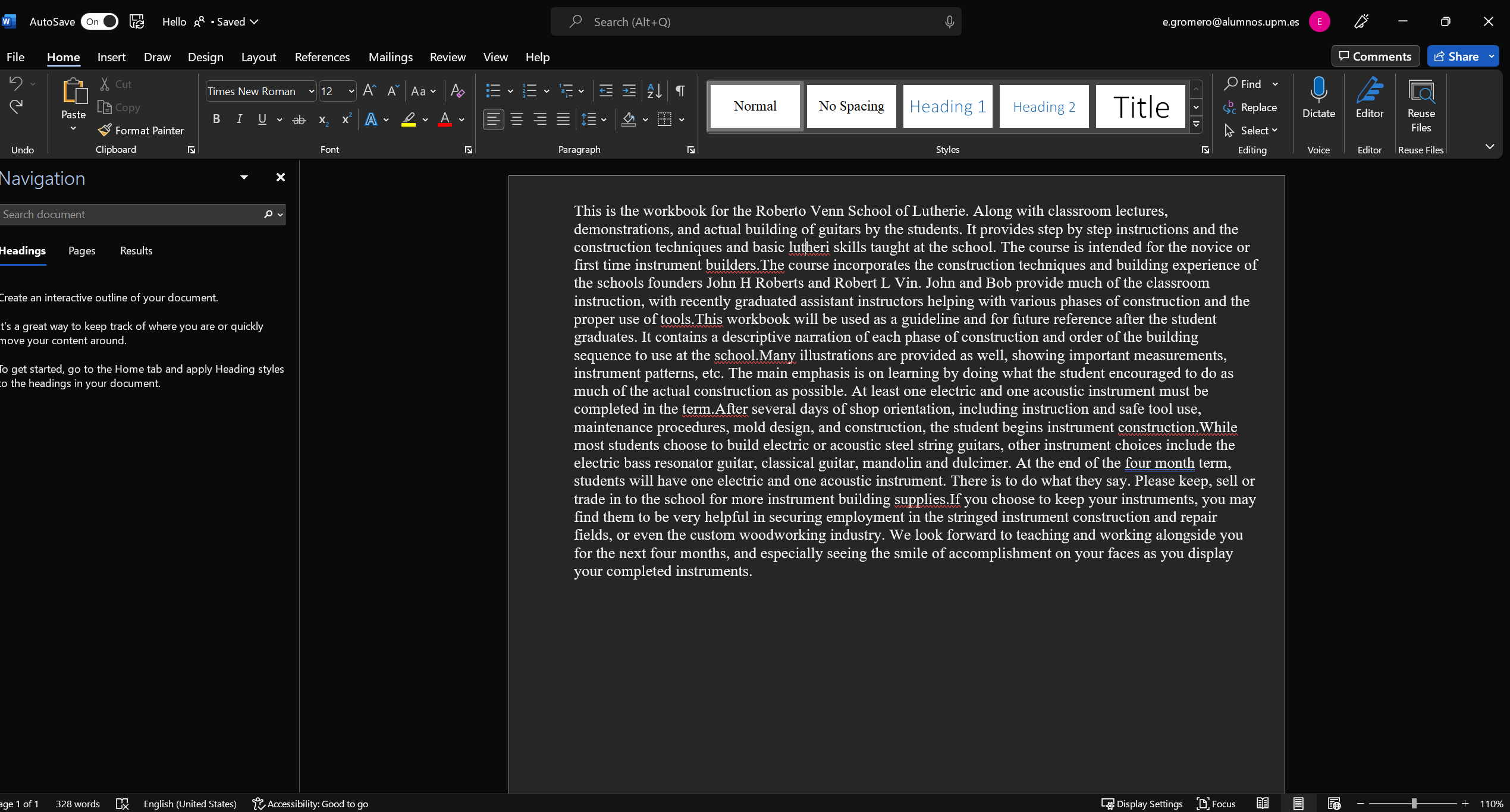The height and width of the screenshot is (812, 1510).
Task: Switch to Pages tab in Navigation
Action: click(81, 251)
